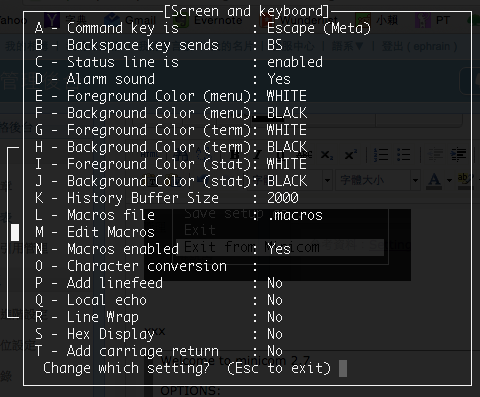Viewport: 480px width, 397px height.
Task: Select option H, Background Color (term)
Action: coord(171,147)
